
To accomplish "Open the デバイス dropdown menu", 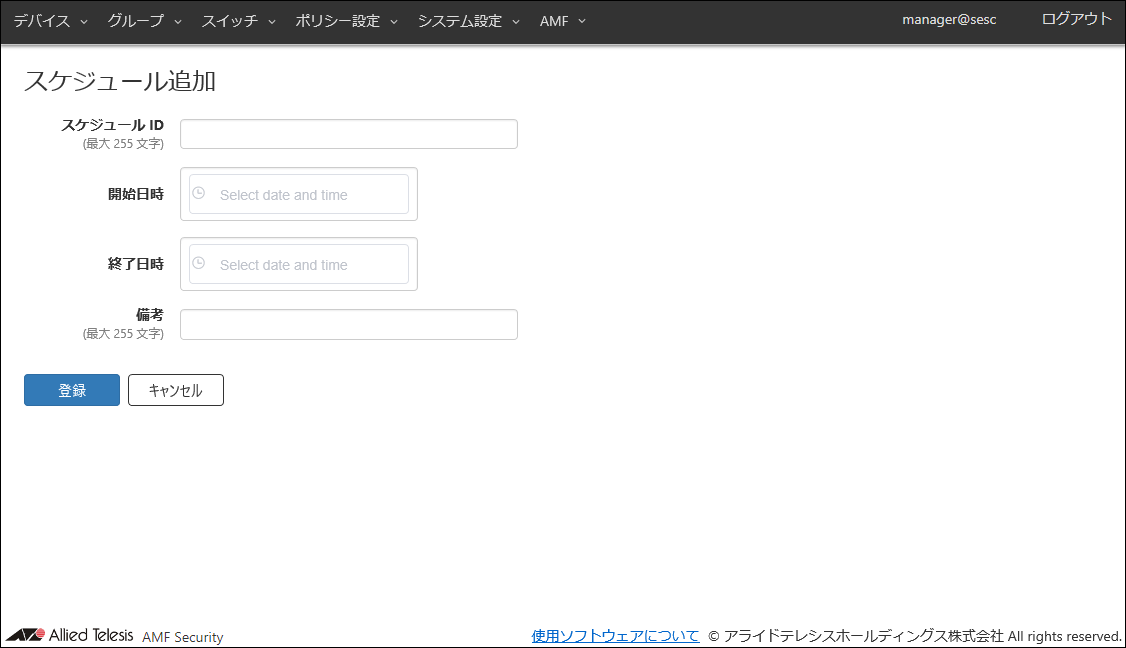I will (x=50, y=21).
